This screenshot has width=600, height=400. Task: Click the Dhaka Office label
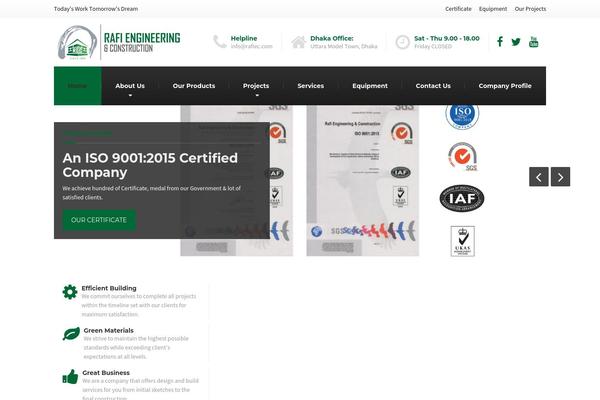tap(332, 38)
